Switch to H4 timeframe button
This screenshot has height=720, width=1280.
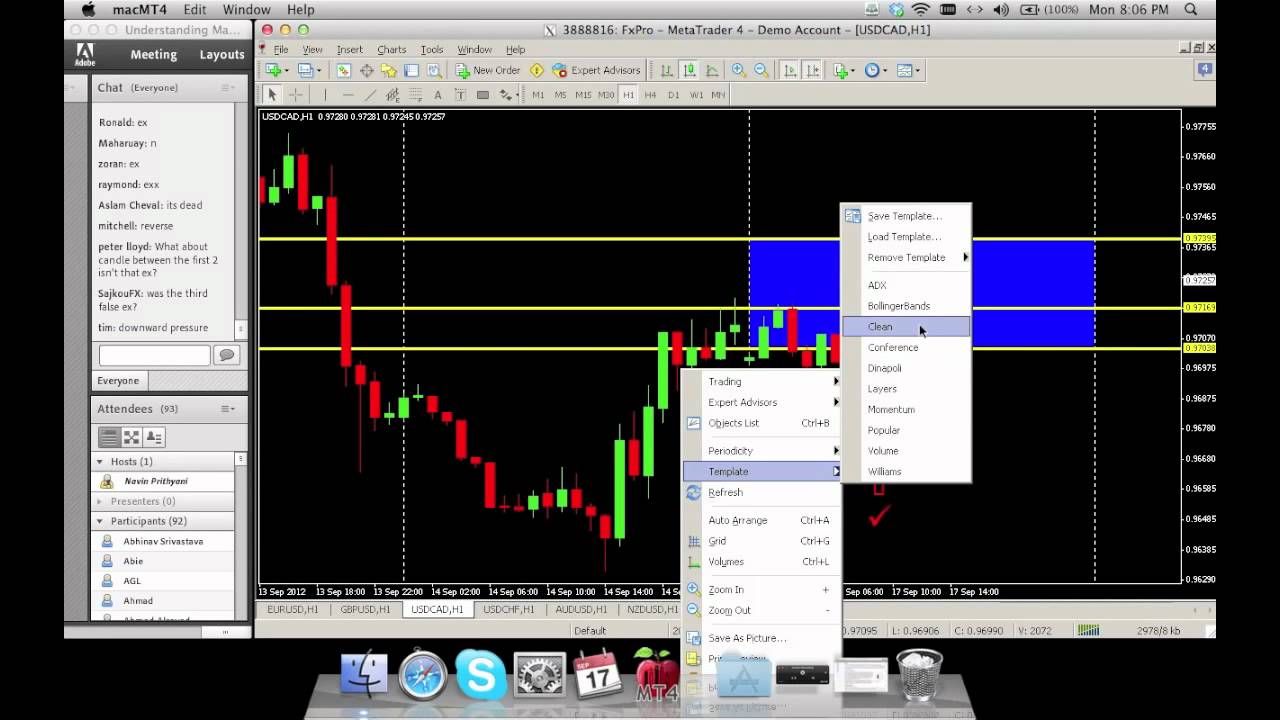coord(650,95)
